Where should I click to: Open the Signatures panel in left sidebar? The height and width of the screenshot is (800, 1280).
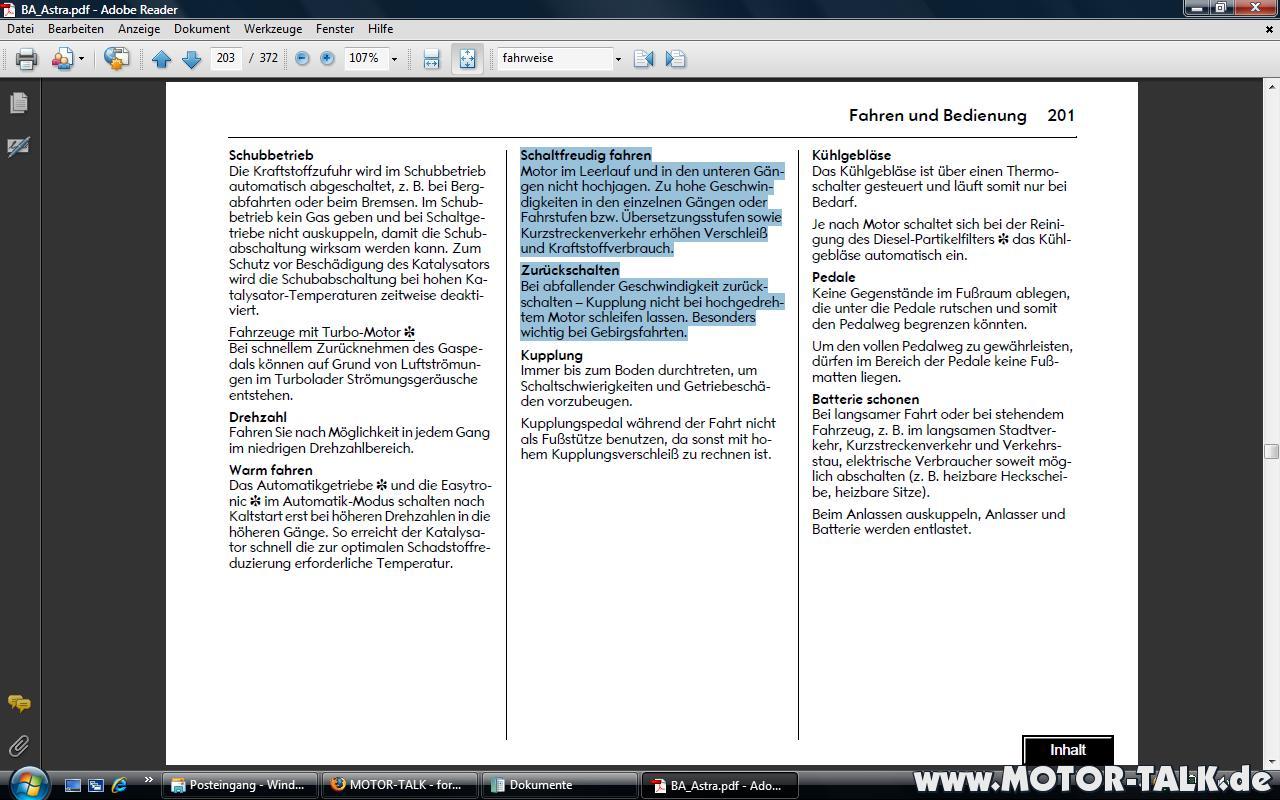(x=18, y=147)
